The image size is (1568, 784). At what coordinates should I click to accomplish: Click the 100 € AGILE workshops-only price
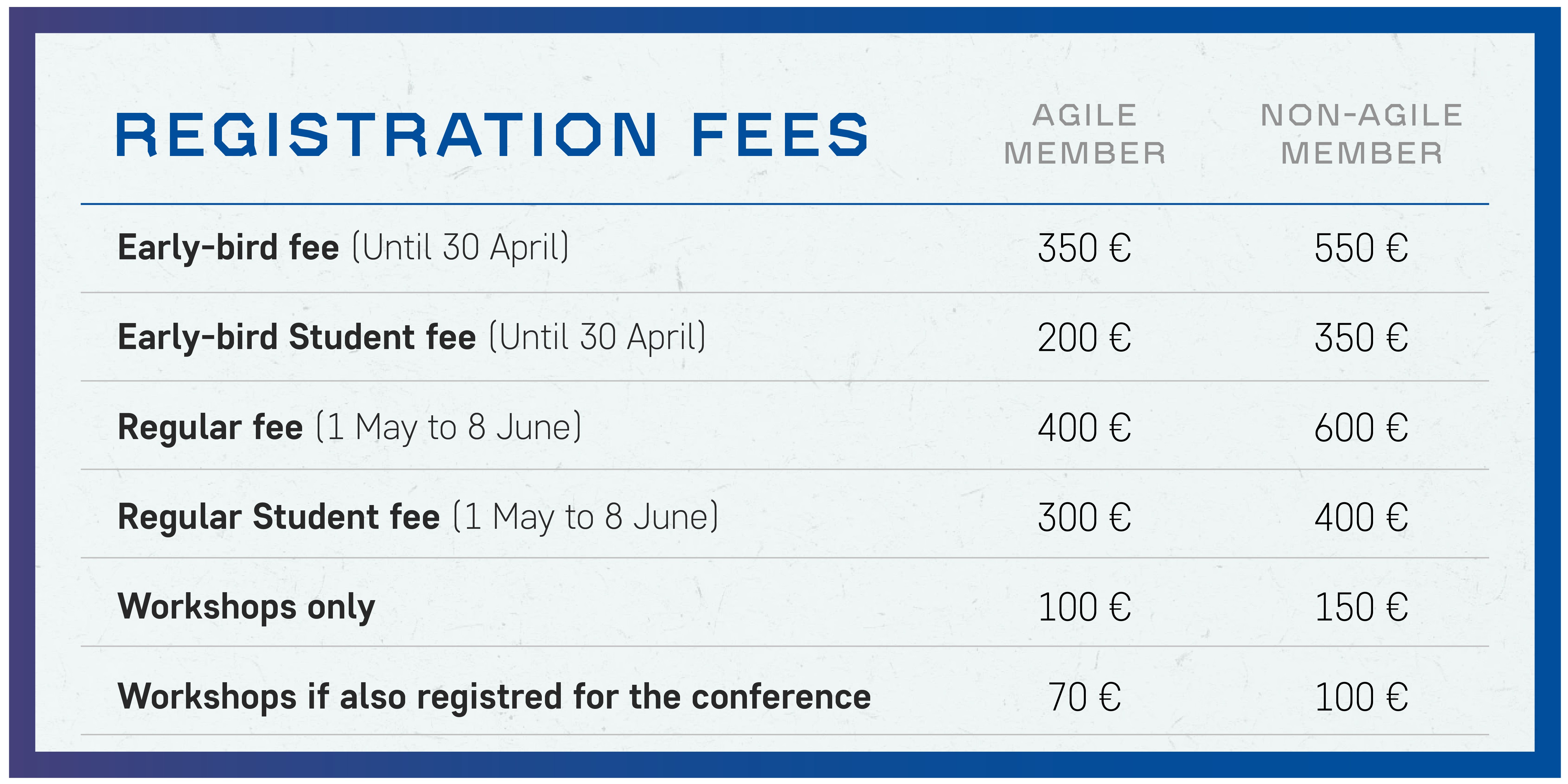1085,607
